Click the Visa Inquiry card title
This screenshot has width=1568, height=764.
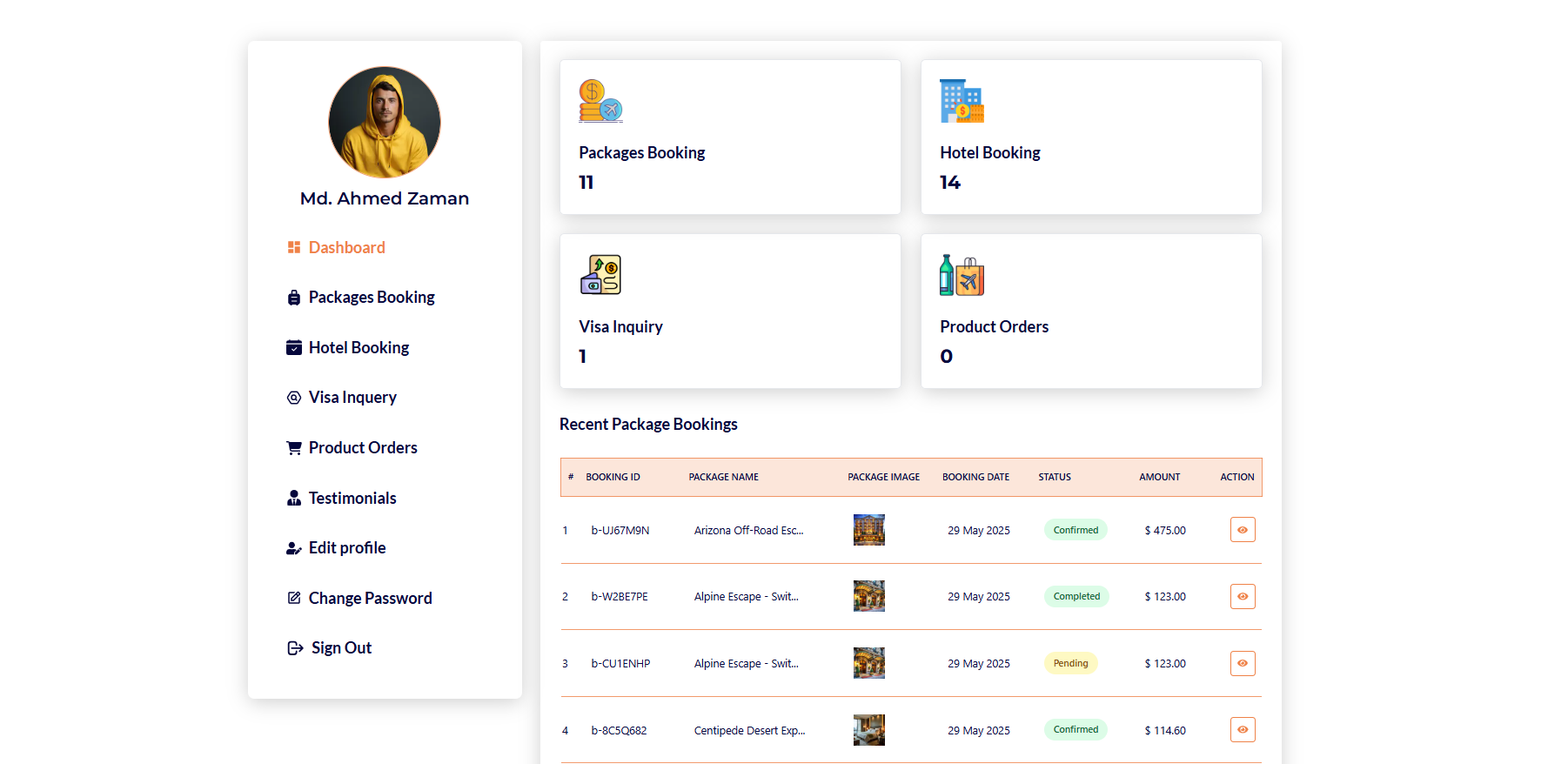pyautogui.click(x=620, y=326)
